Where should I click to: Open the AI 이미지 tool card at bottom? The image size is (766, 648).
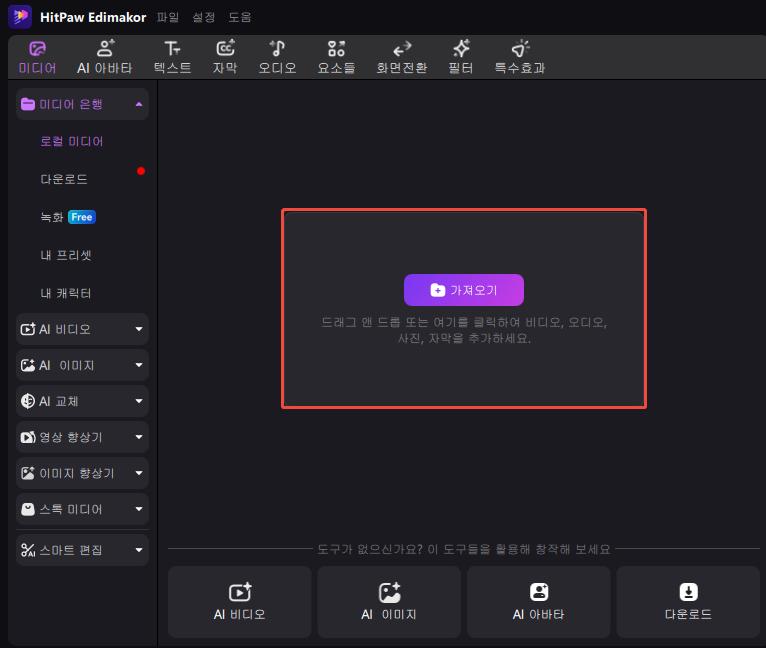point(389,602)
